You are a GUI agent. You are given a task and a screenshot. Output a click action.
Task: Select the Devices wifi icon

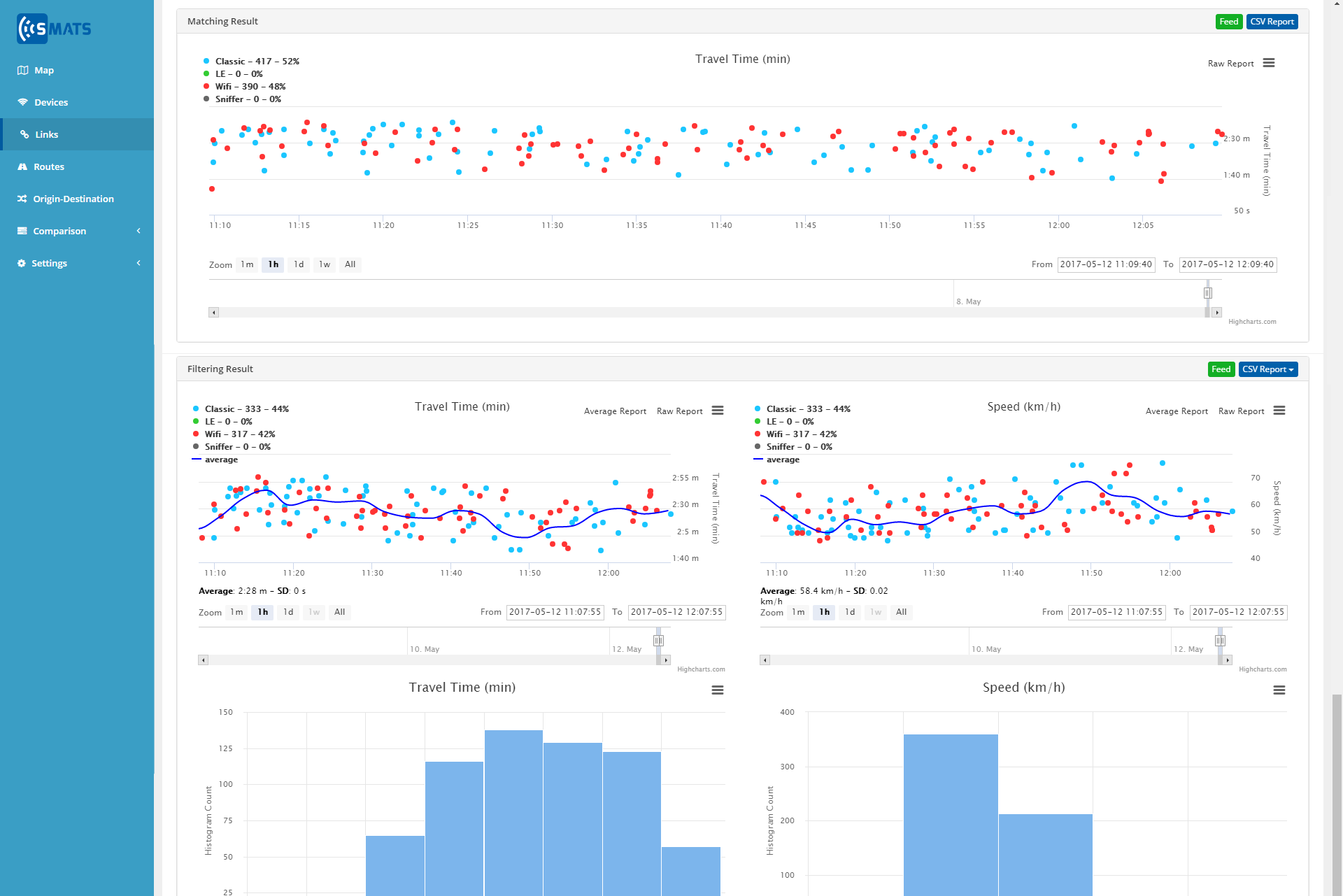coord(23,102)
